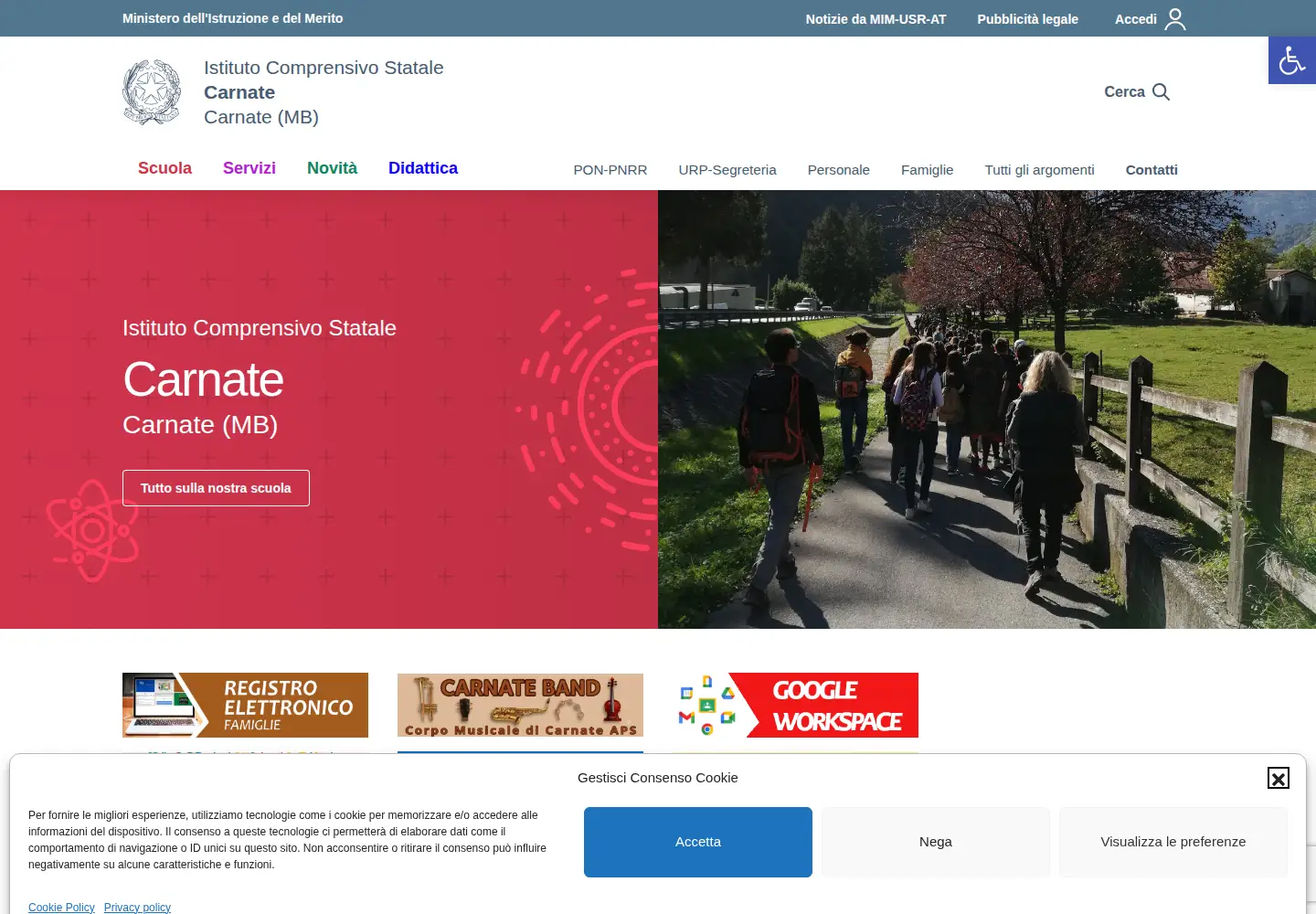Click the search magnifier icon
Image resolution: width=1316 pixels, height=914 pixels.
1161,91
